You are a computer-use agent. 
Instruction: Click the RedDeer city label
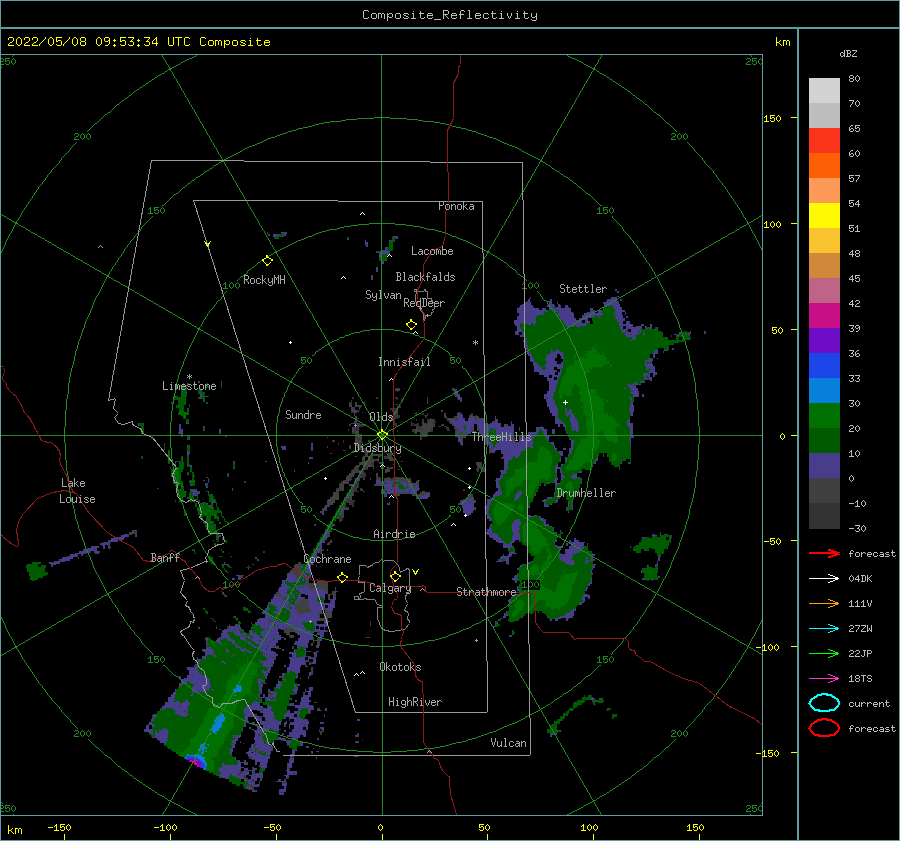tap(424, 303)
